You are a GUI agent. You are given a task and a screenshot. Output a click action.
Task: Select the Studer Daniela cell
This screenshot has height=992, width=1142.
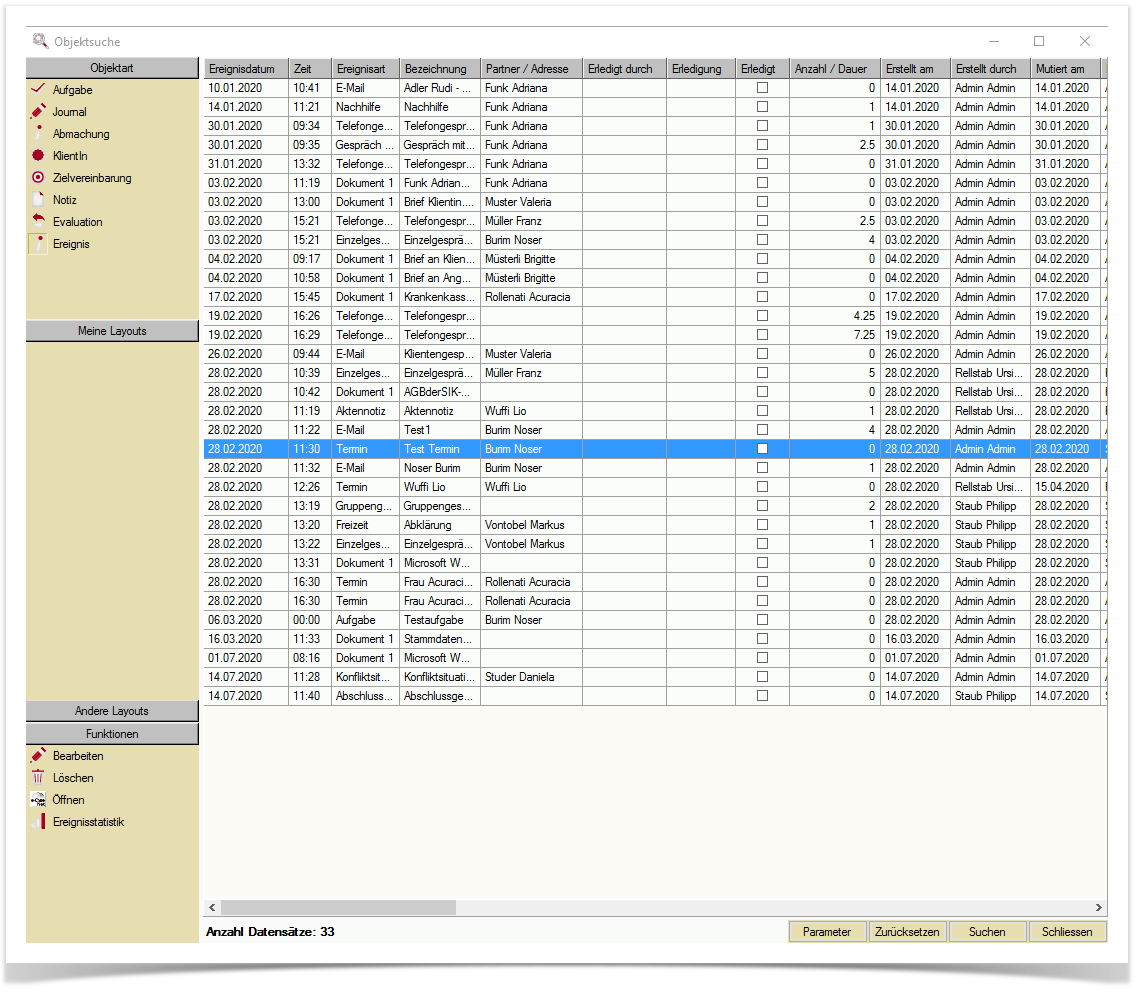(531, 677)
